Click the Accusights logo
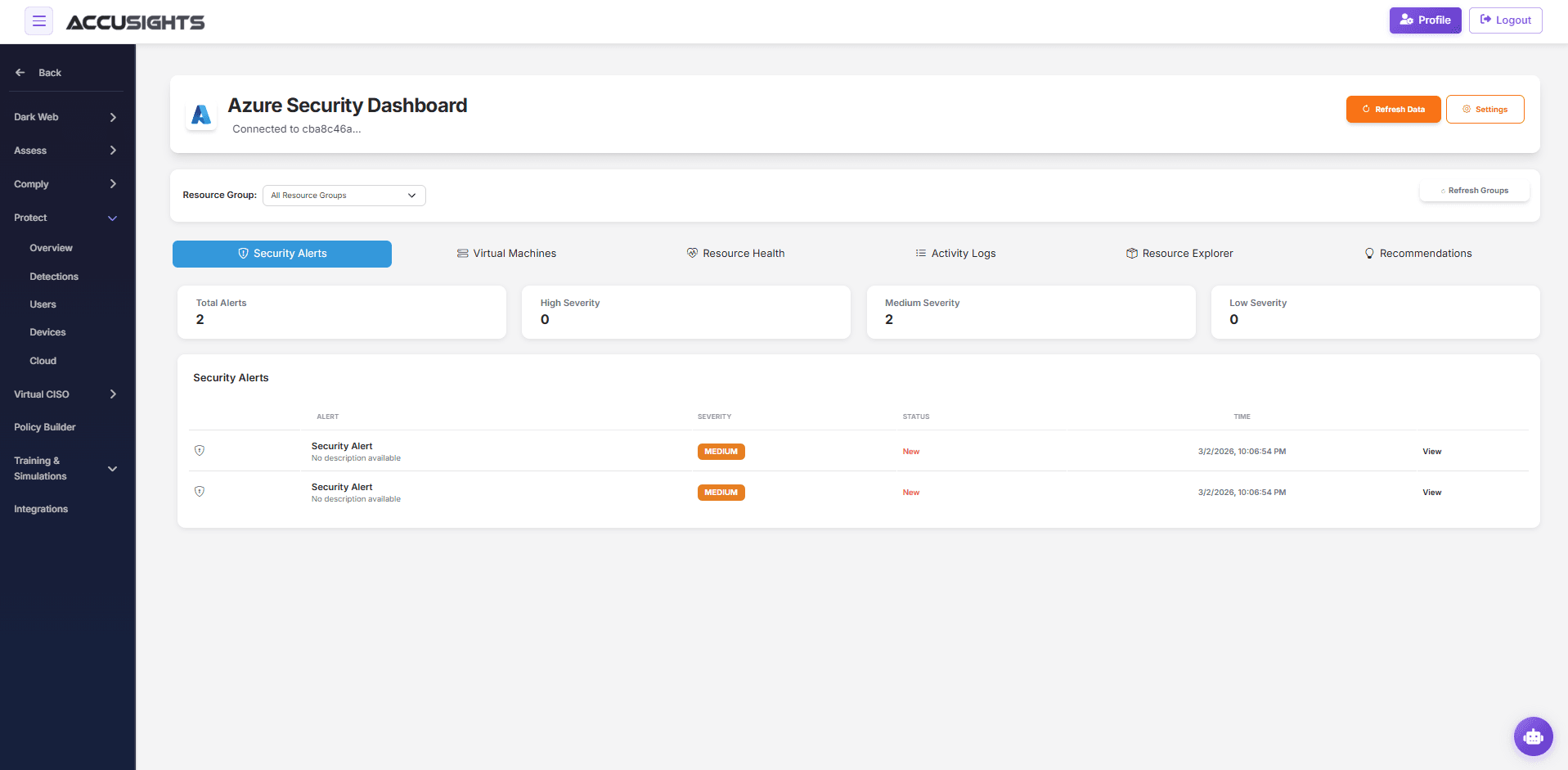The height and width of the screenshot is (770, 1568). click(136, 22)
